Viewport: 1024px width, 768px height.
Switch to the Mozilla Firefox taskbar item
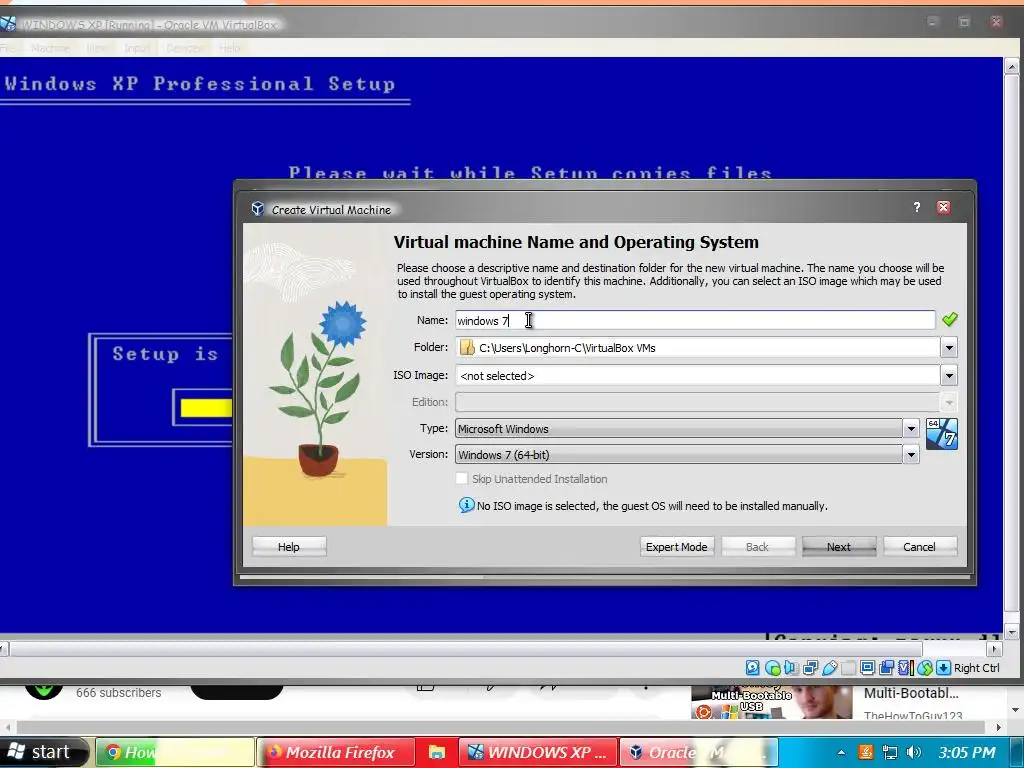point(336,752)
